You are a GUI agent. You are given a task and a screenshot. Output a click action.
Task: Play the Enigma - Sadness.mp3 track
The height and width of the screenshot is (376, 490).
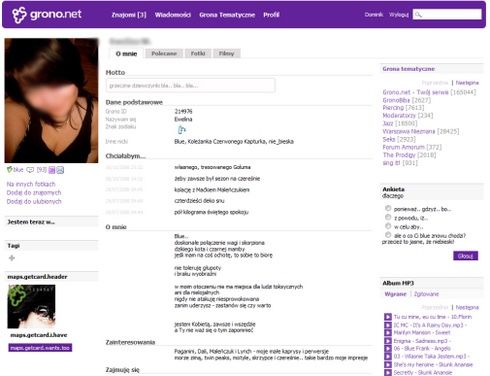388,341
